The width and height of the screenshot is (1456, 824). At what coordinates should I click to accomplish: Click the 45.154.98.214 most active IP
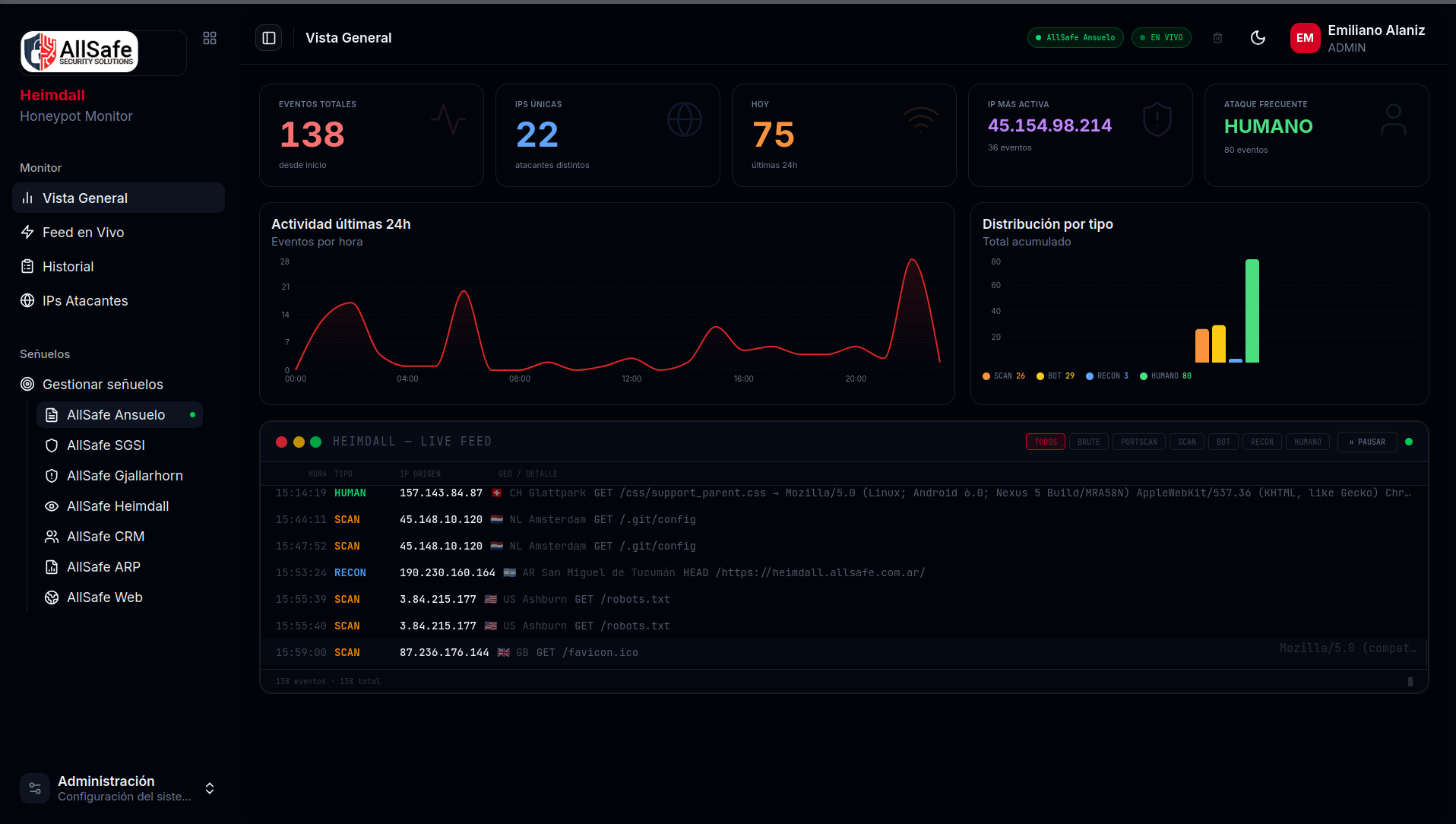(x=1049, y=125)
